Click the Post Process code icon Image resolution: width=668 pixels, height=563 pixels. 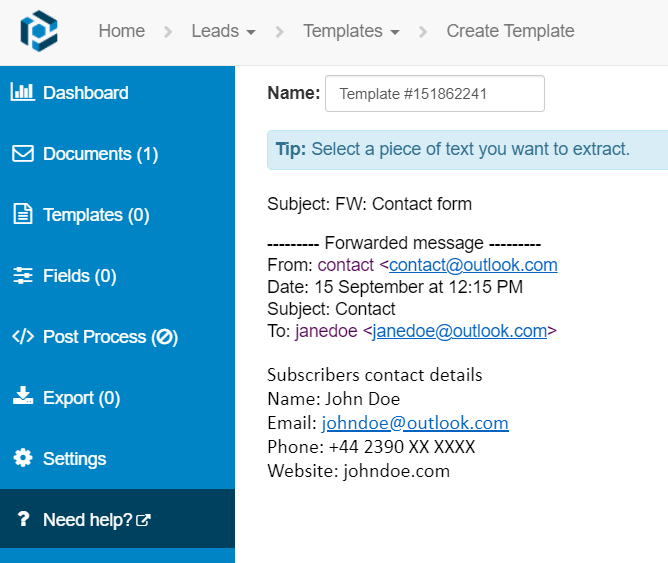tap(22, 337)
